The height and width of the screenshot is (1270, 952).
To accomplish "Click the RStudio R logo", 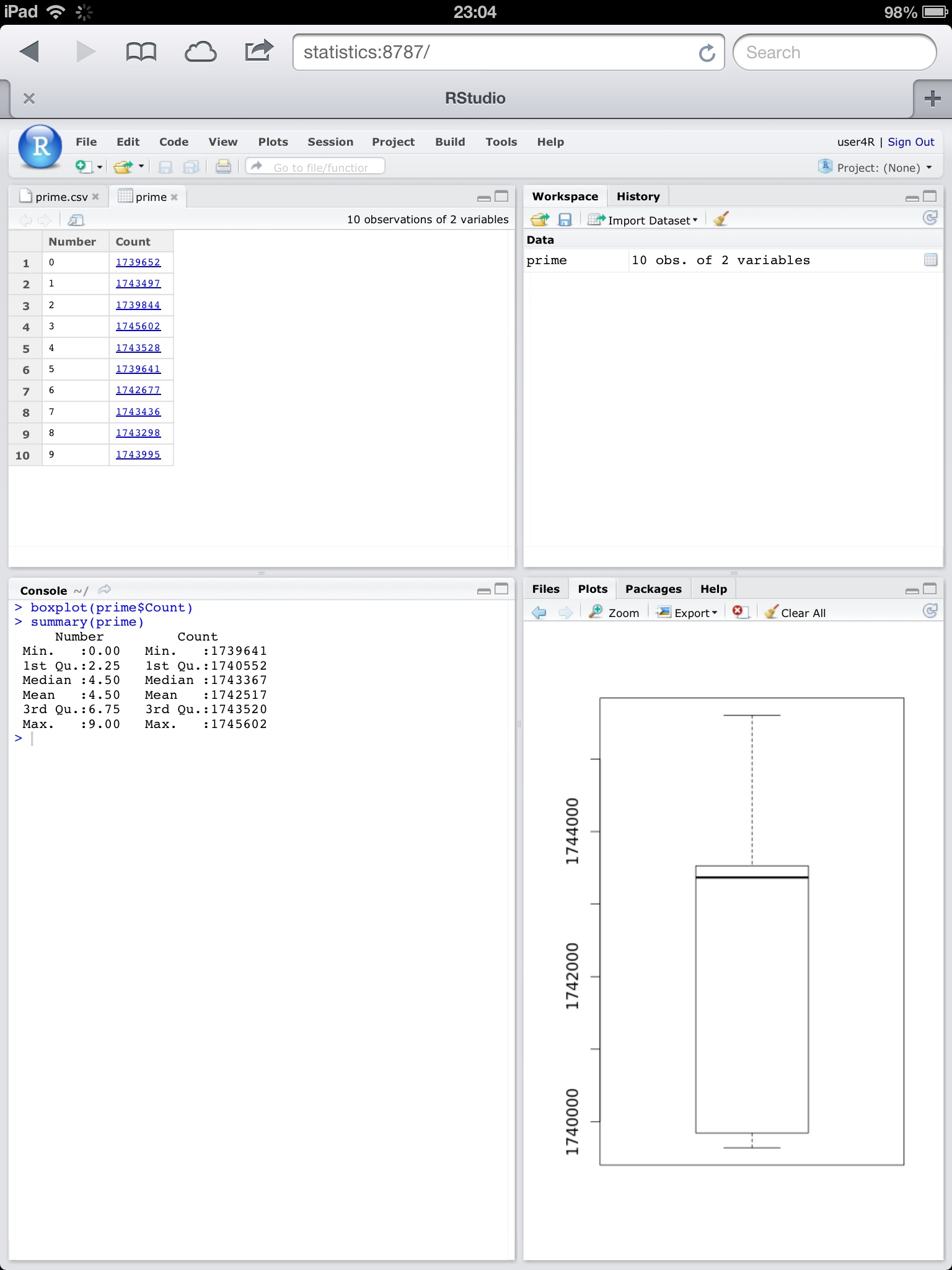I will (40, 147).
